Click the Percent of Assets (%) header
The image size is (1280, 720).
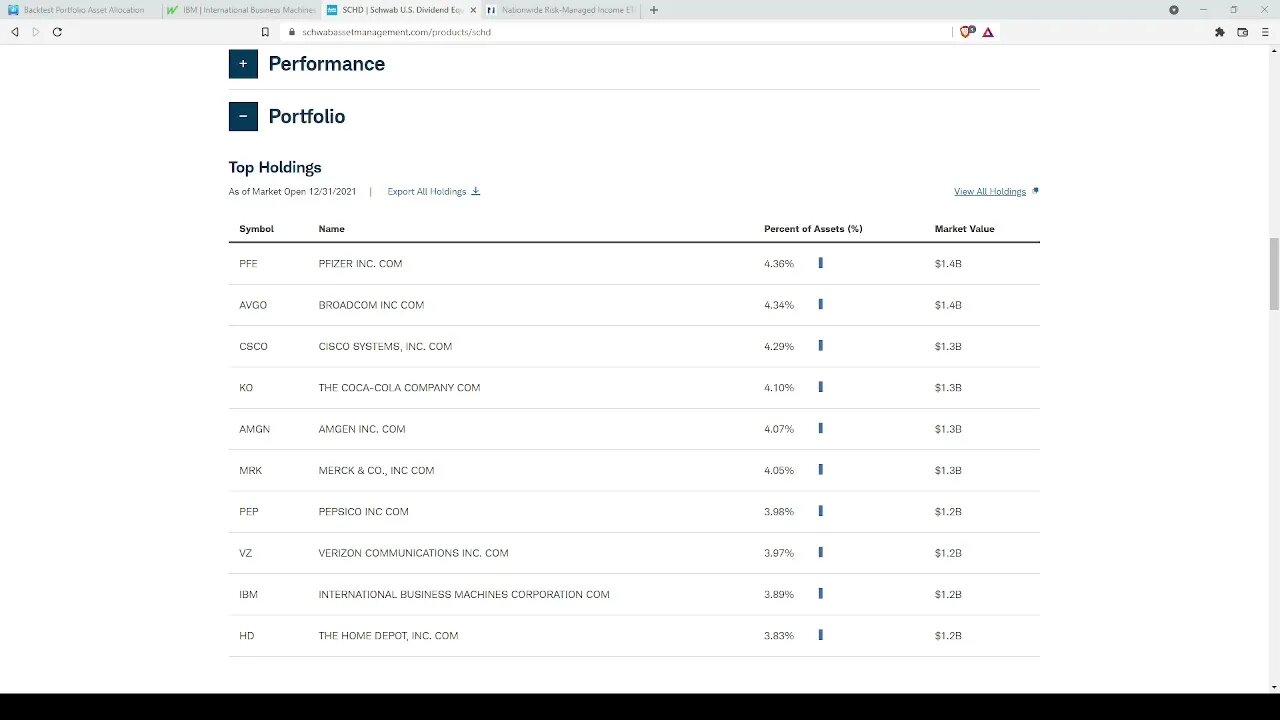[813, 229]
